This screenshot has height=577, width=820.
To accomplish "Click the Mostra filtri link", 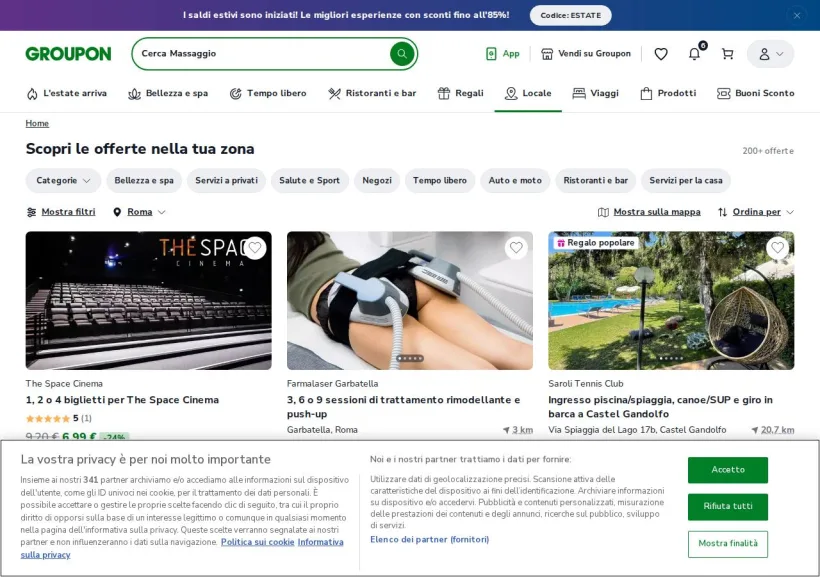I will [68, 212].
